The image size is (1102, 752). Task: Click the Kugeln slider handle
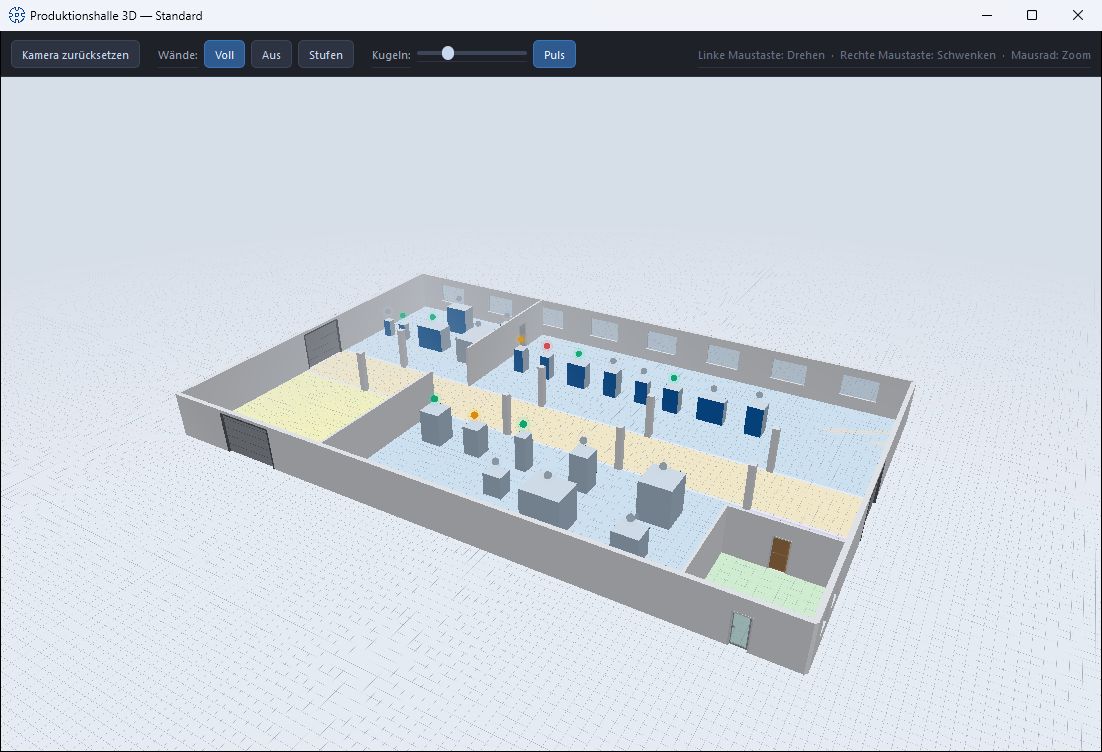(x=448, y=53)
